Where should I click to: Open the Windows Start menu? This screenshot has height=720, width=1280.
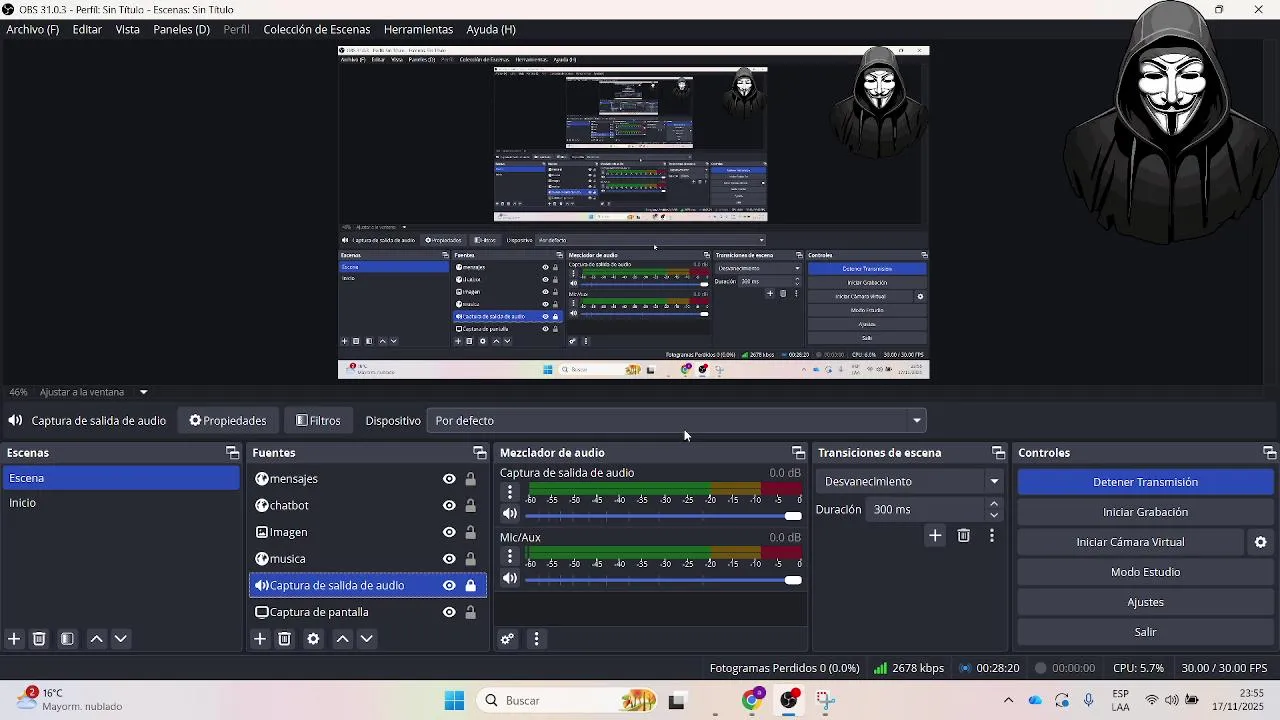[x=454, y=700]
